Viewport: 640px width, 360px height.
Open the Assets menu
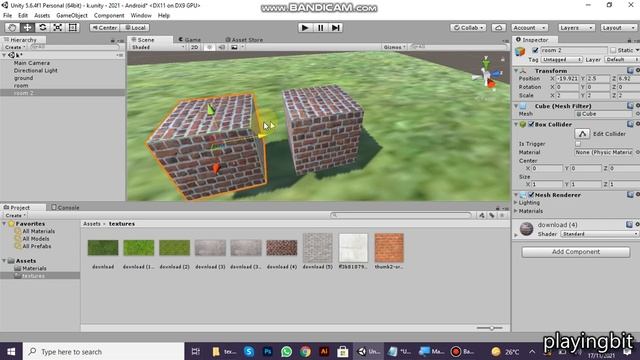(42, 15)
